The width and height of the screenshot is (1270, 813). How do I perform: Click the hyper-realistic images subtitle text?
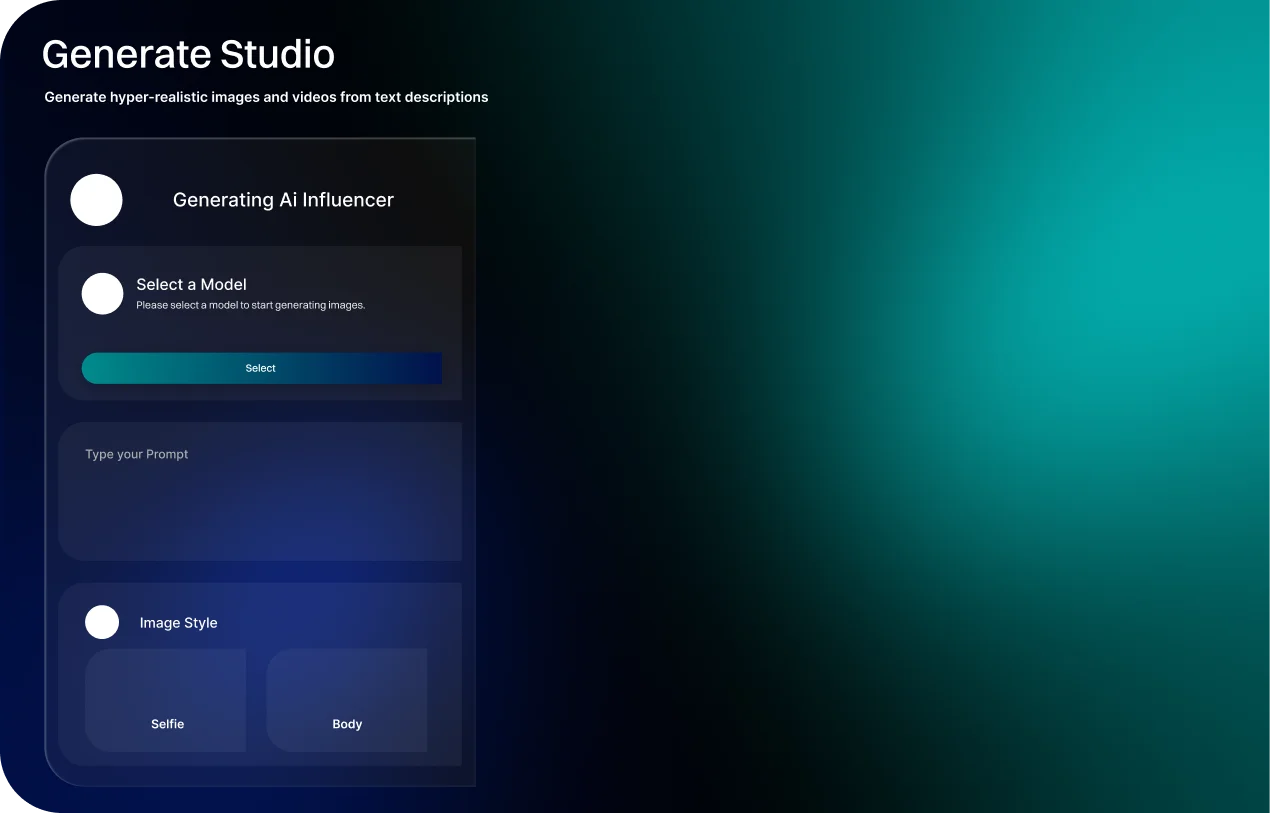[x=266, y=97]
